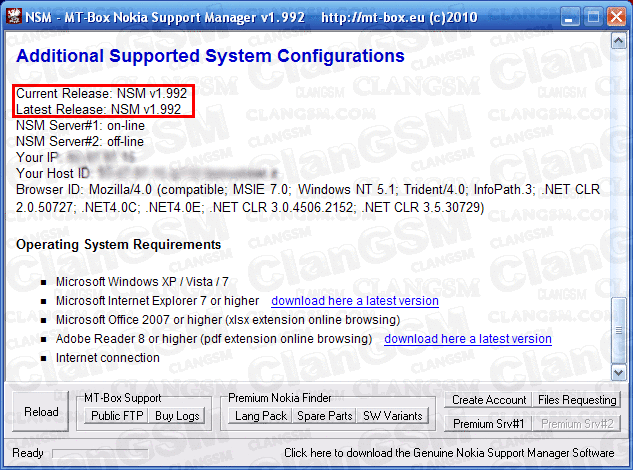Click the Create Account button

pos(488,400)
